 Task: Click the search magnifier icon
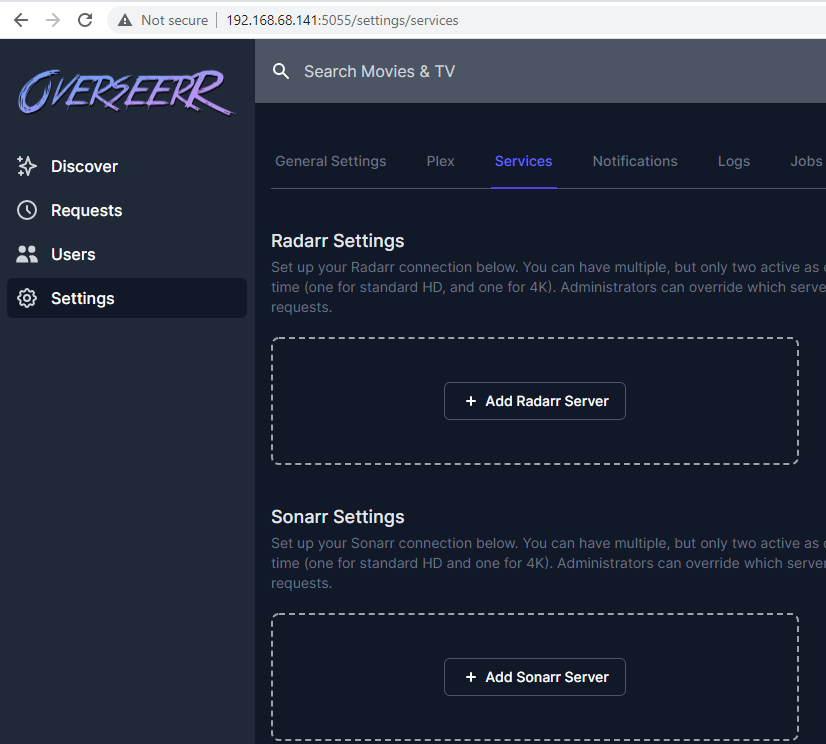281,71
